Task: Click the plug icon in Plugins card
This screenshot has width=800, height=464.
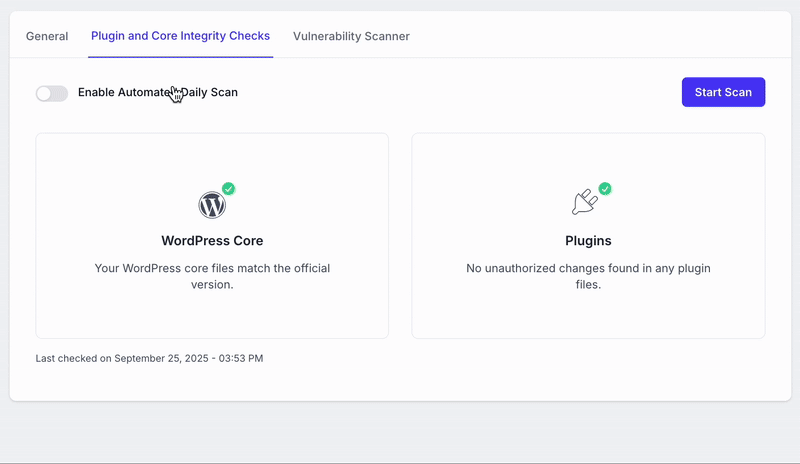Action: pos(584,203)
